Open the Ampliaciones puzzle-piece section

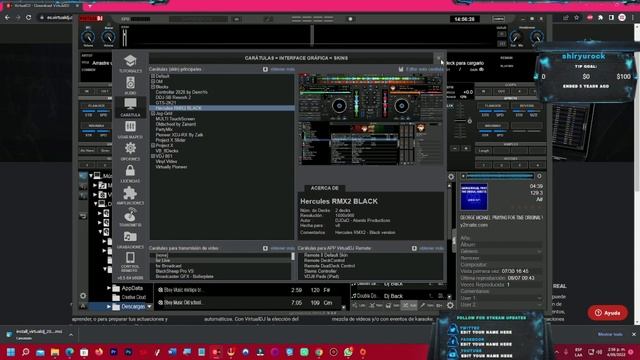pos(130,195)
